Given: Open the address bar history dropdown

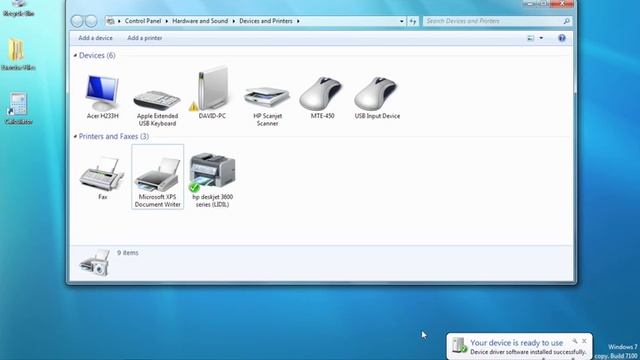Looking at the screenshot, I should (402, 21).
